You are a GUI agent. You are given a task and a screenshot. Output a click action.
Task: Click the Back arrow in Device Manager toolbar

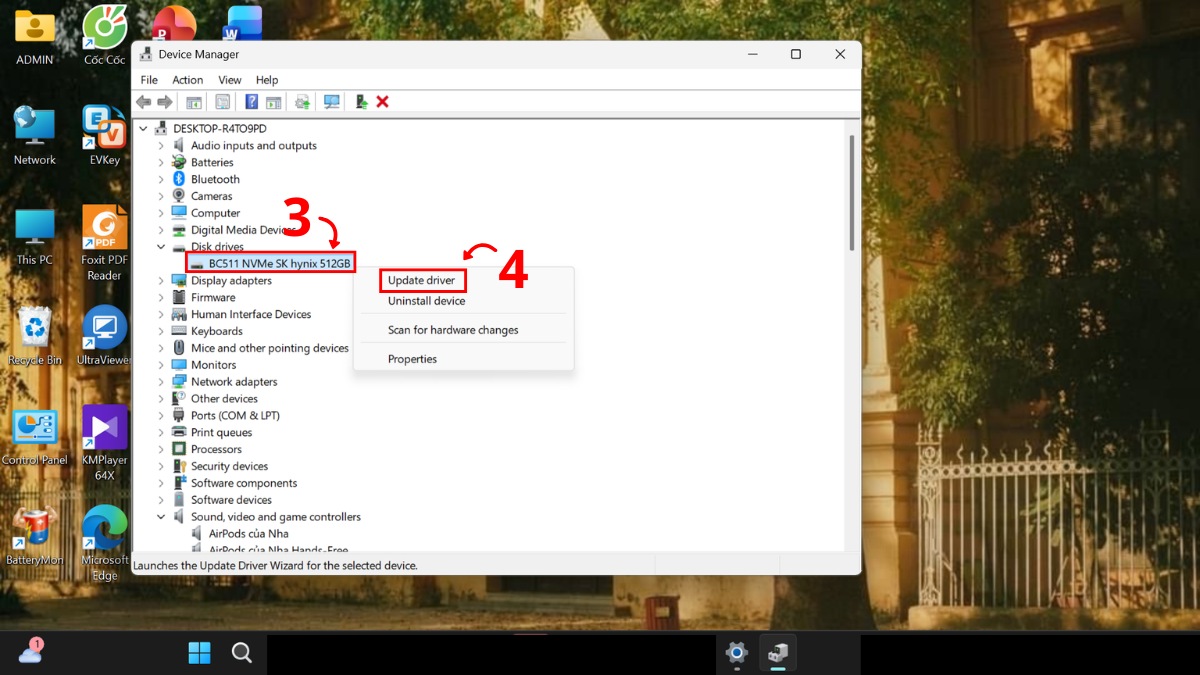tap(144, 102)
